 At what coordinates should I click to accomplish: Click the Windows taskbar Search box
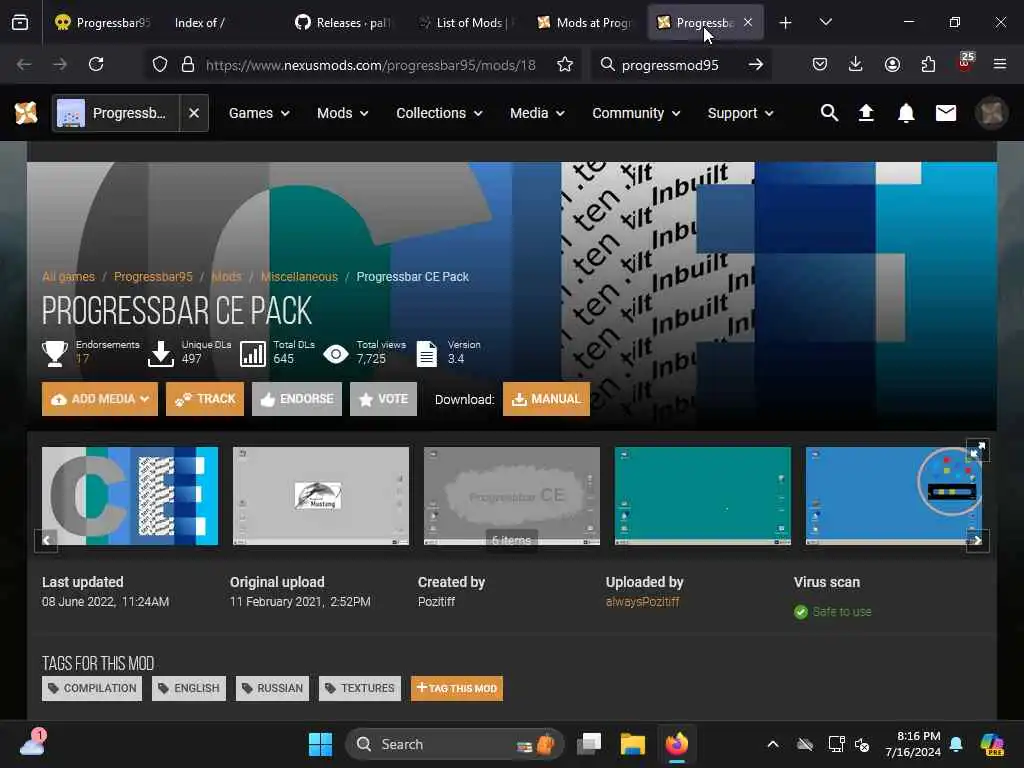454,744
